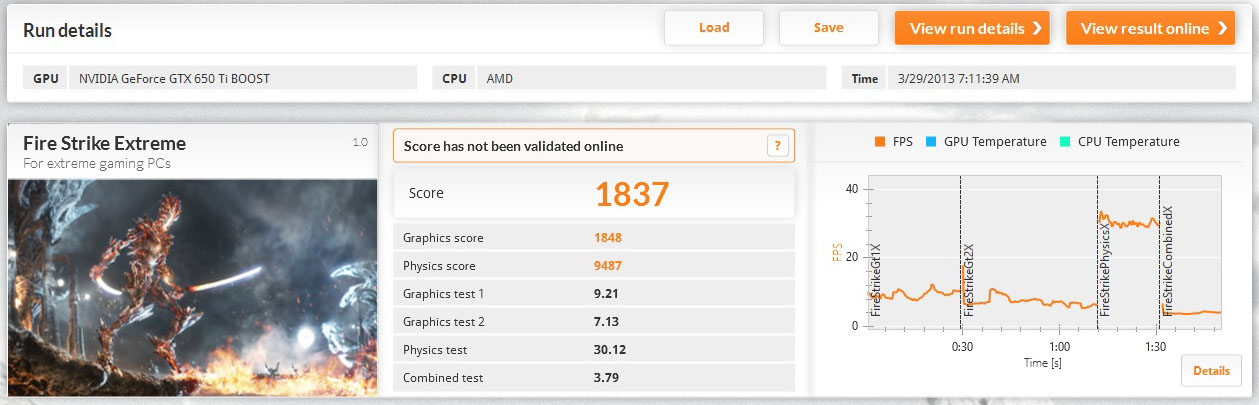Click the Fire Strike Extreme title
1259x405 pixels.
pos(104,143)
